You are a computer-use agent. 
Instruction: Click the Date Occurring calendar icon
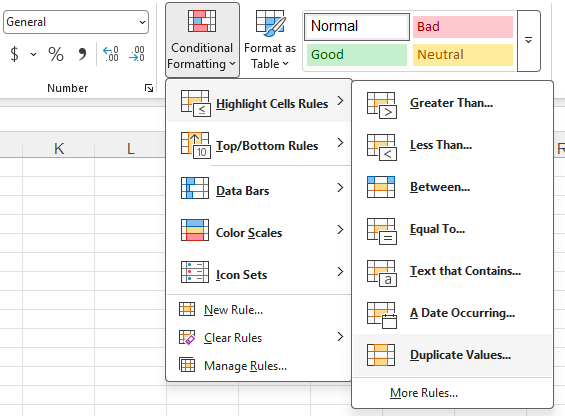[382, 315]
